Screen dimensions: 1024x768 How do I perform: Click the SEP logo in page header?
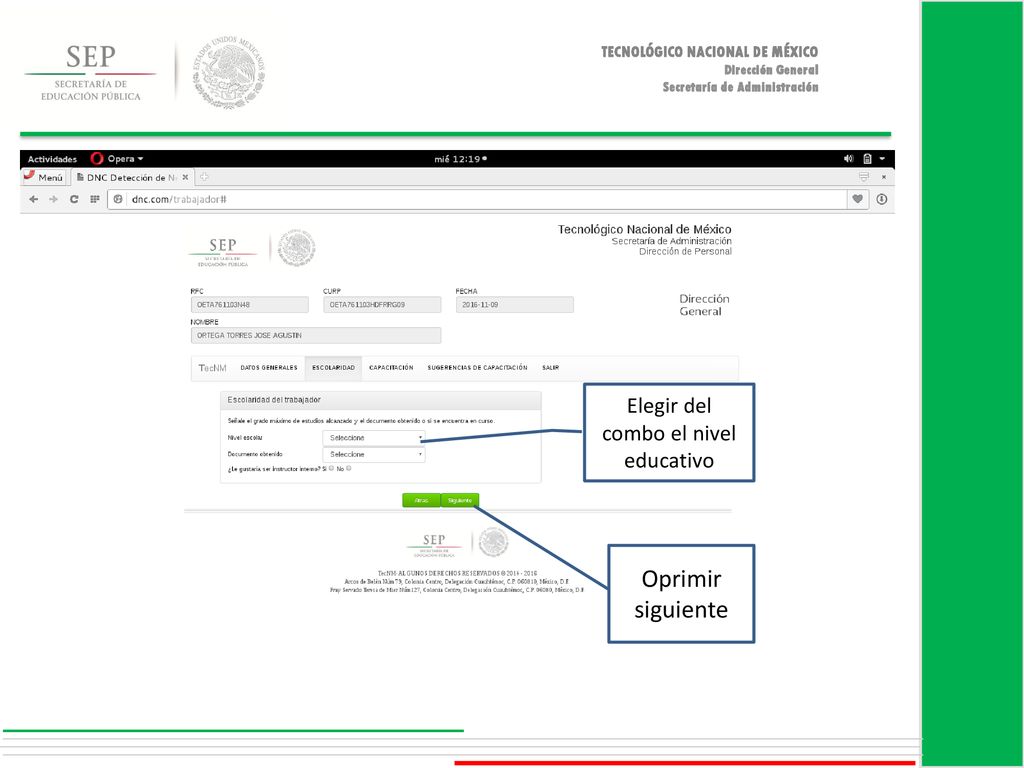(x=223, y=251)
